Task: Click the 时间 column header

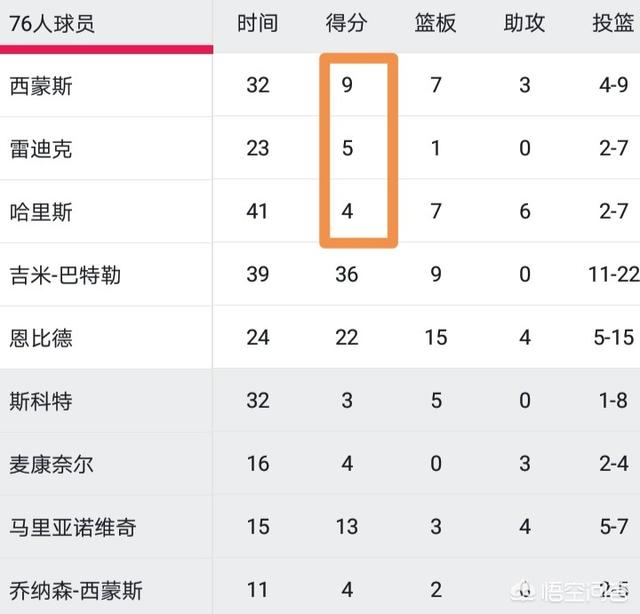Action: pos(258,23)
